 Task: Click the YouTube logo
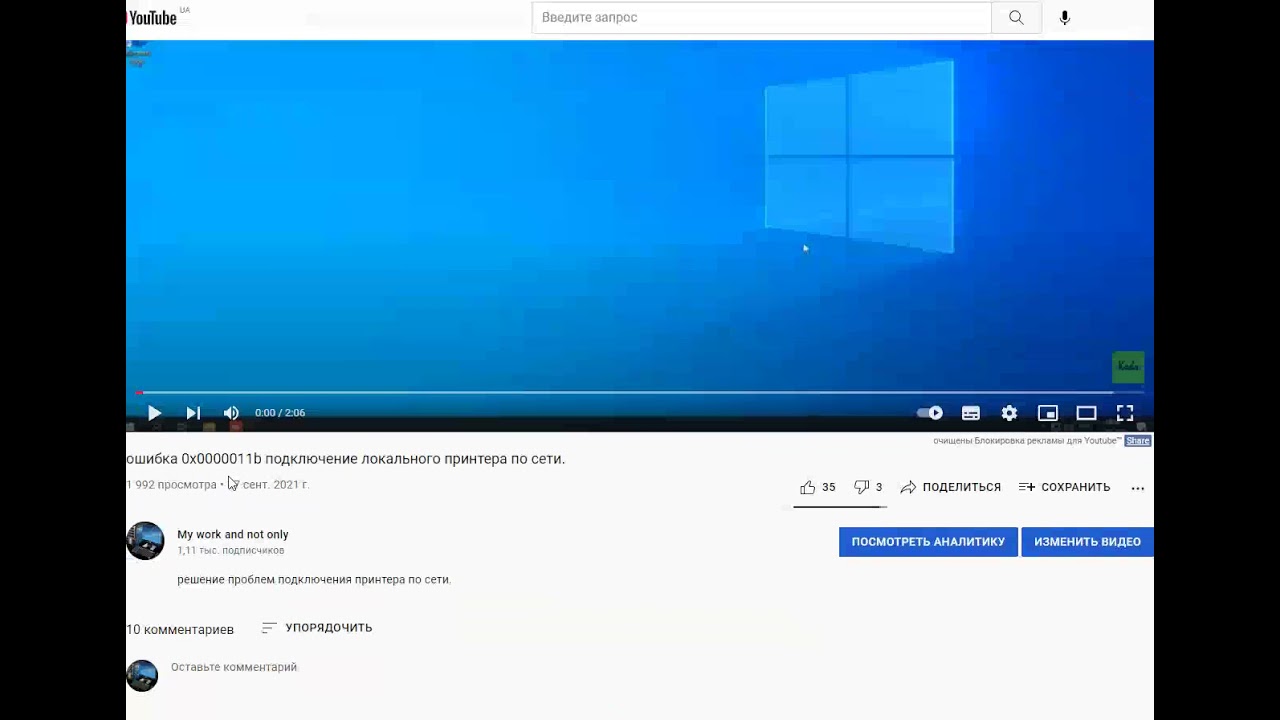[x=151, y=17]
